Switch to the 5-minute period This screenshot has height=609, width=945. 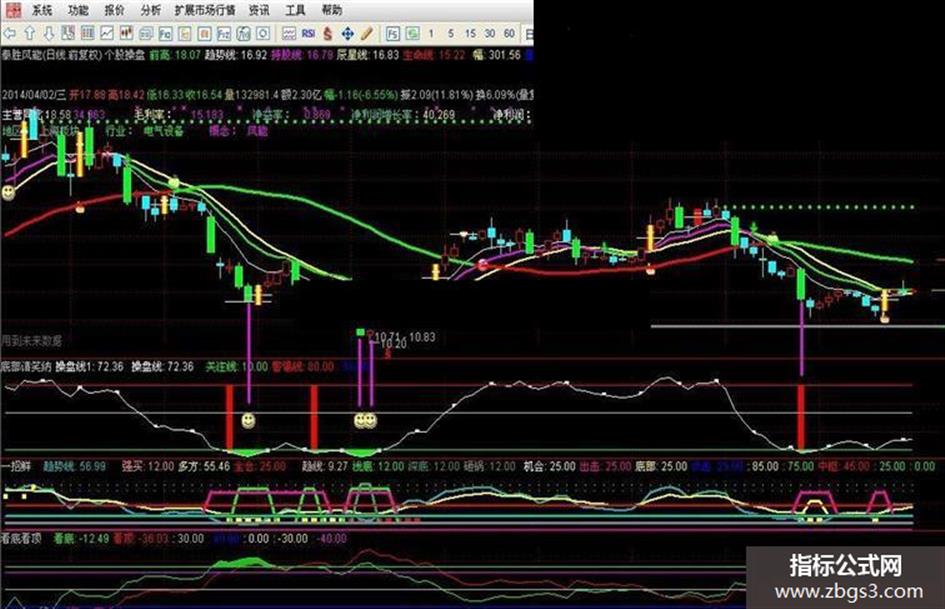(x=451, y=34)
